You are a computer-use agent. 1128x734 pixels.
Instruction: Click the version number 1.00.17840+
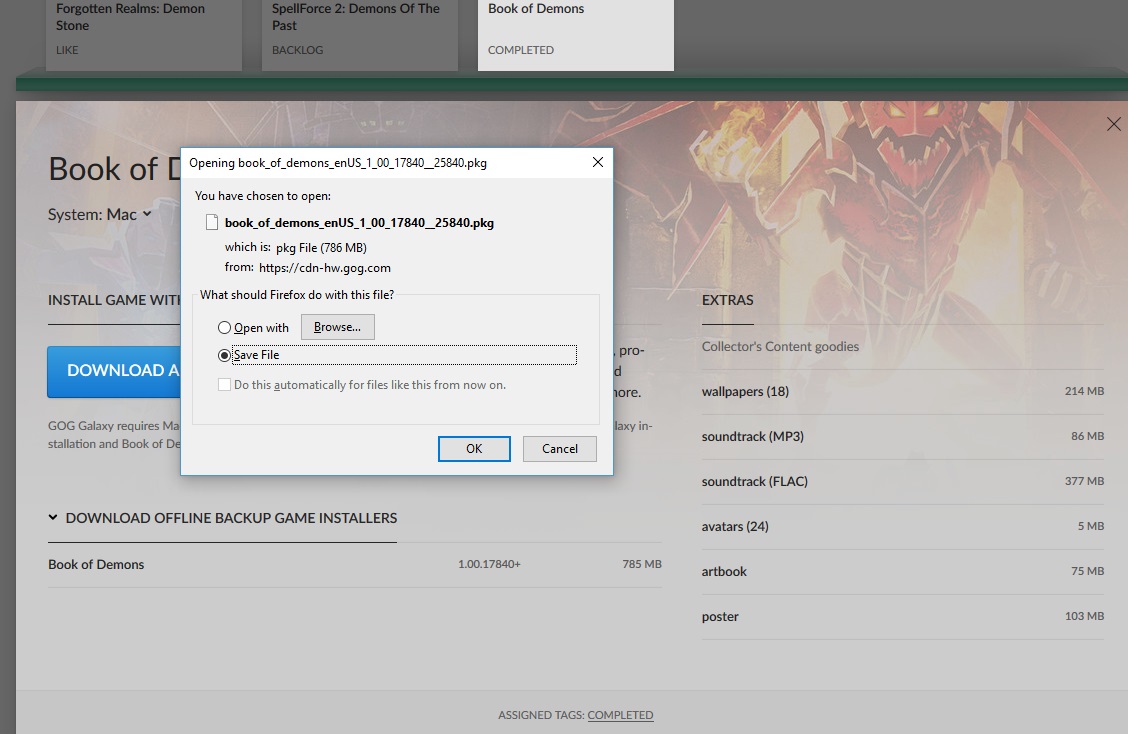tap(489, 564)
